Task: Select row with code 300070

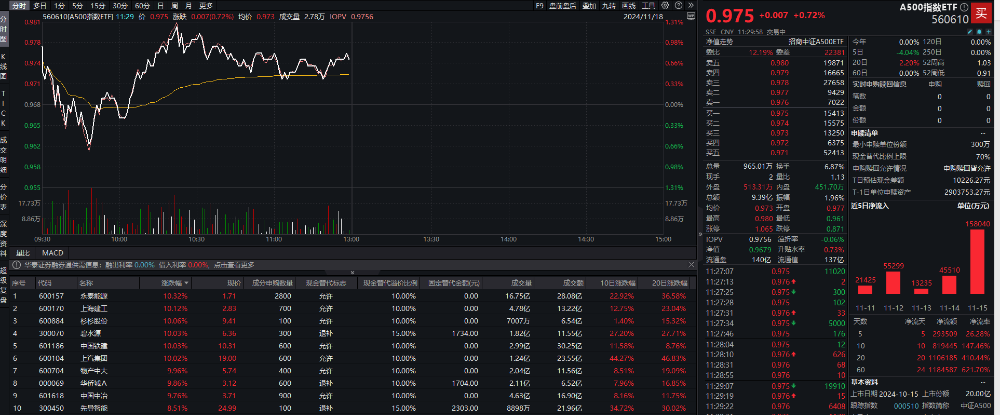Action: point(353,333)
